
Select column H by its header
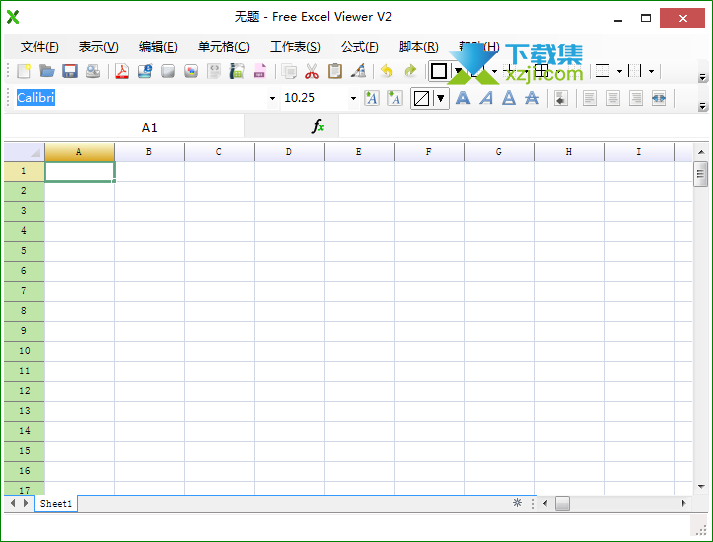(x=569, y=152)
